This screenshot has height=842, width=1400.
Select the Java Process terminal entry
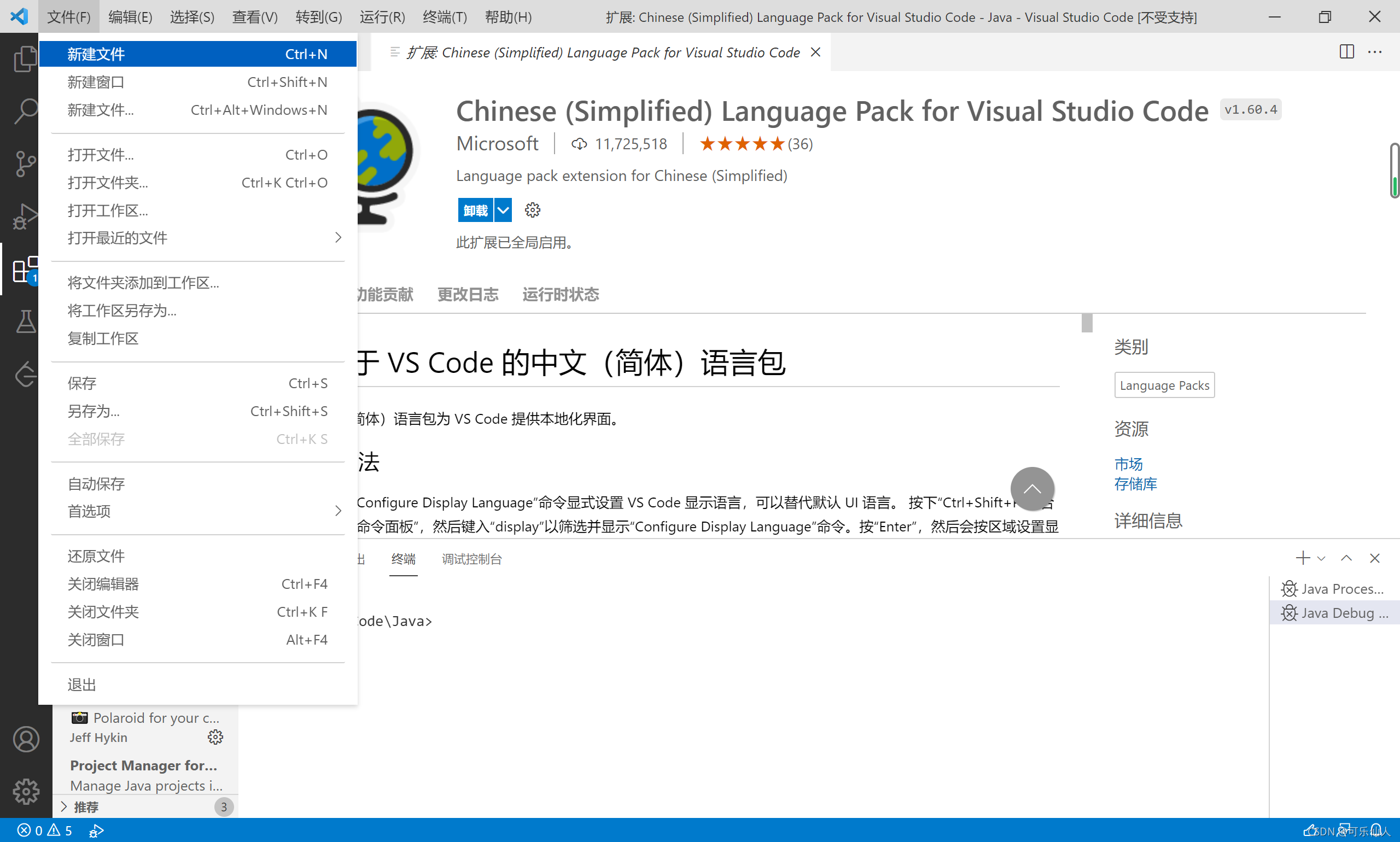pyautogui.click(x=1334, y=589)
